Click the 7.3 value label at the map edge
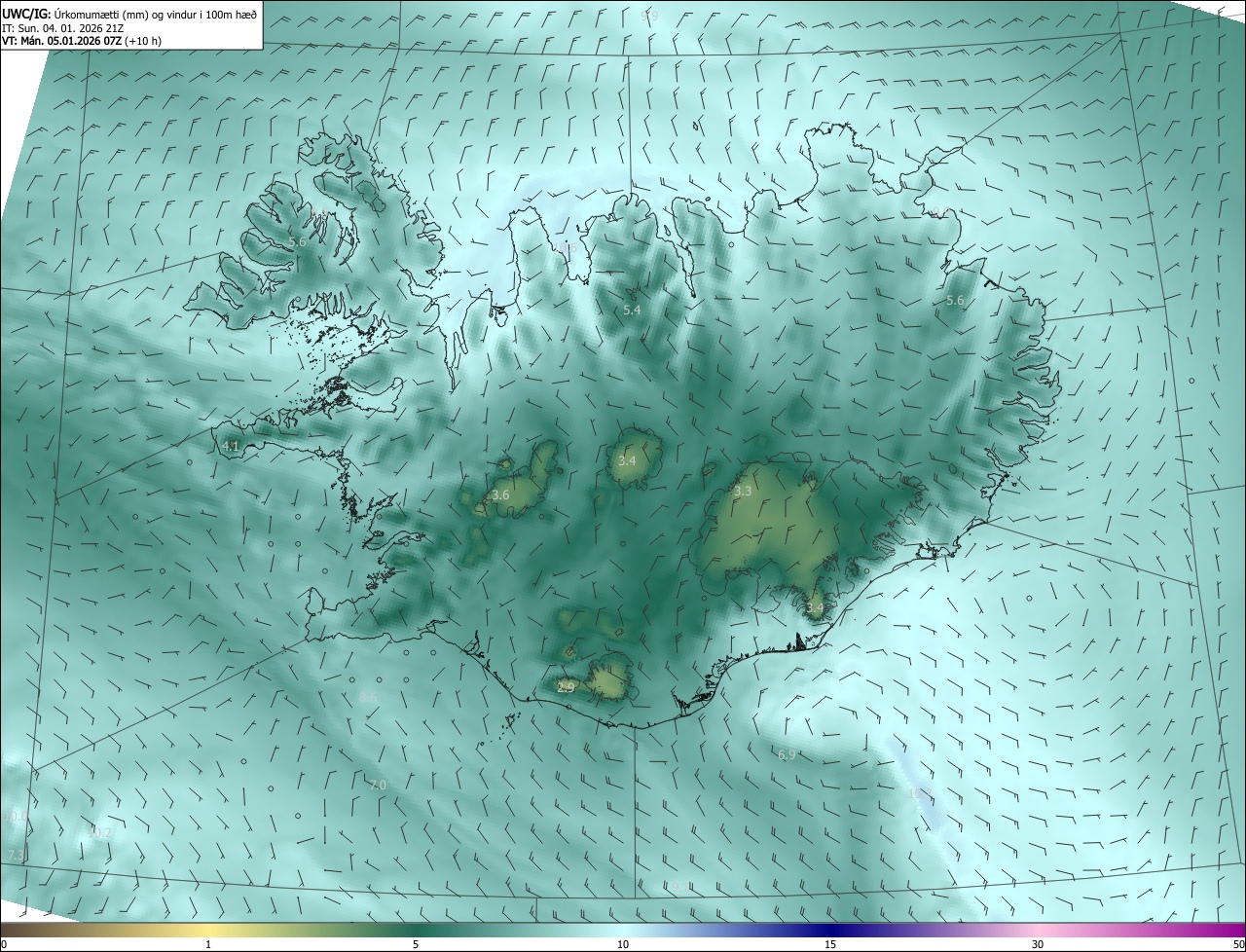1246x952 pixels. pyautogui.click(x=16, y=855)
